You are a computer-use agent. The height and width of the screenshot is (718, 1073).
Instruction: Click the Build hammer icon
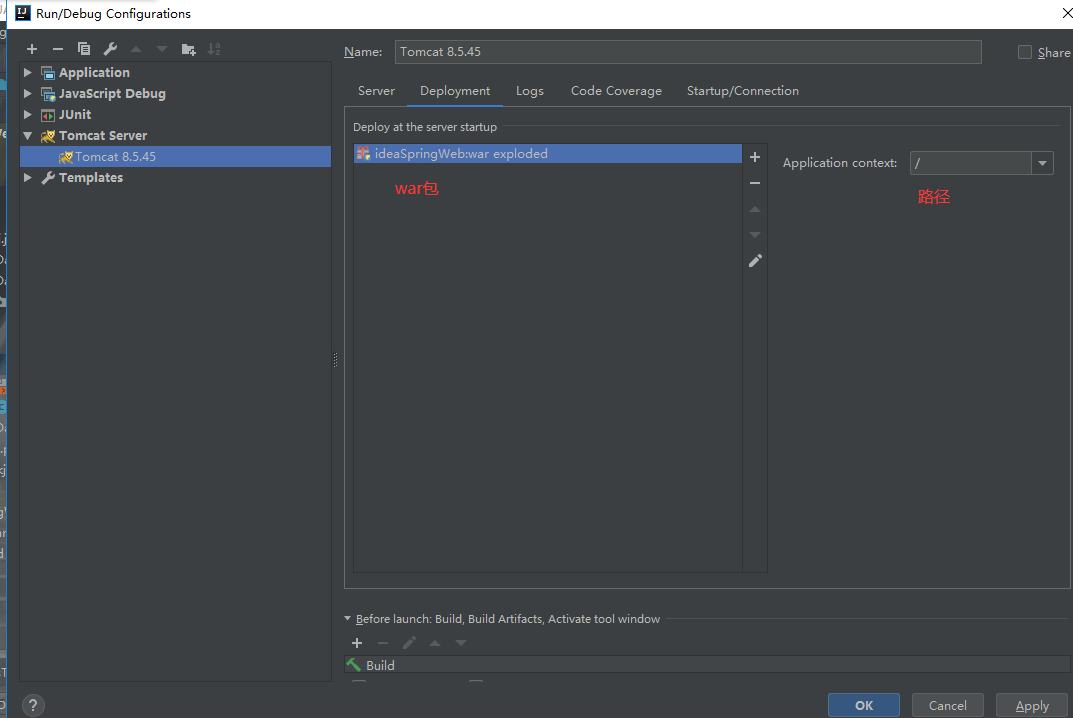pyautogui.click(x=354, y=665)
